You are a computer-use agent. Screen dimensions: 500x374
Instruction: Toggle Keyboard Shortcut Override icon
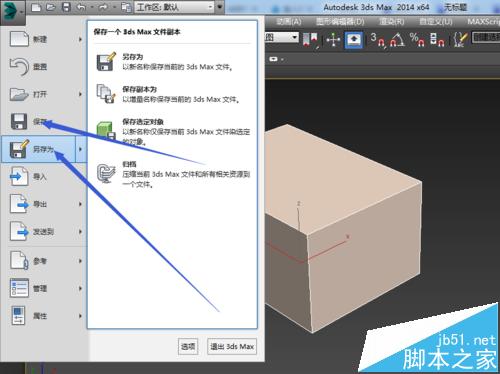pos(354,40)
